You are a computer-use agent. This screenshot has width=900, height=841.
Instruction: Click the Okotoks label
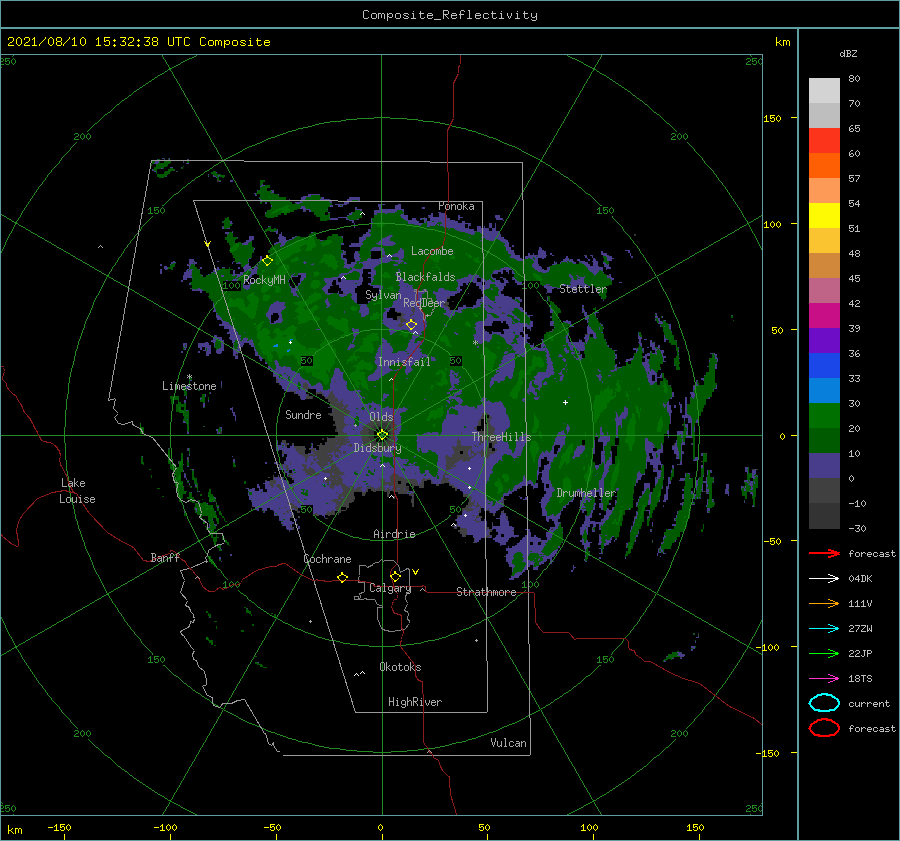tap(400, 667)
